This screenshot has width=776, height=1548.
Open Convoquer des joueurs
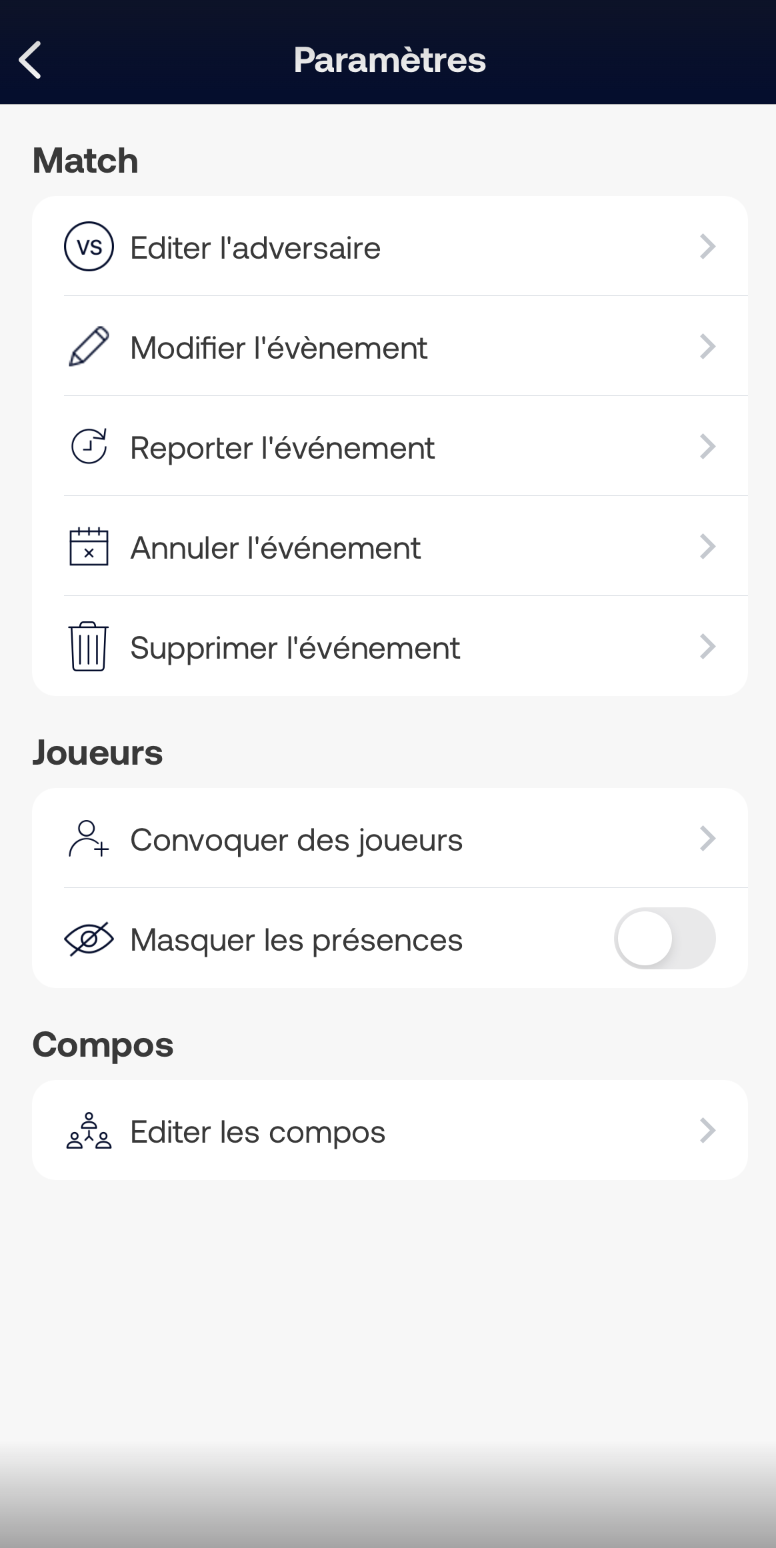point(390,838)
